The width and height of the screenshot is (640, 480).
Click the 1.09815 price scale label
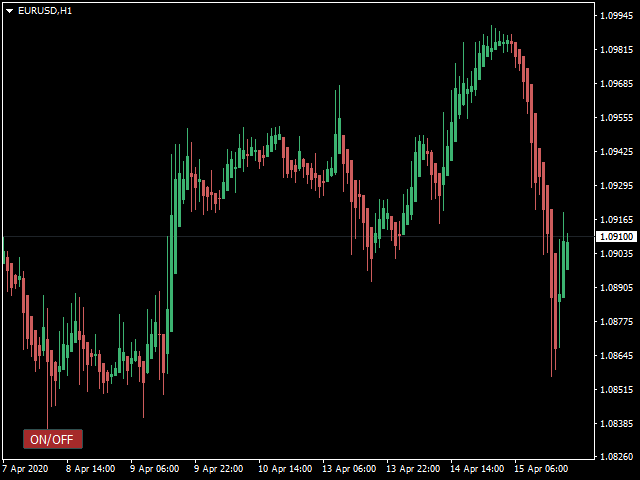(x=614, y=50)
